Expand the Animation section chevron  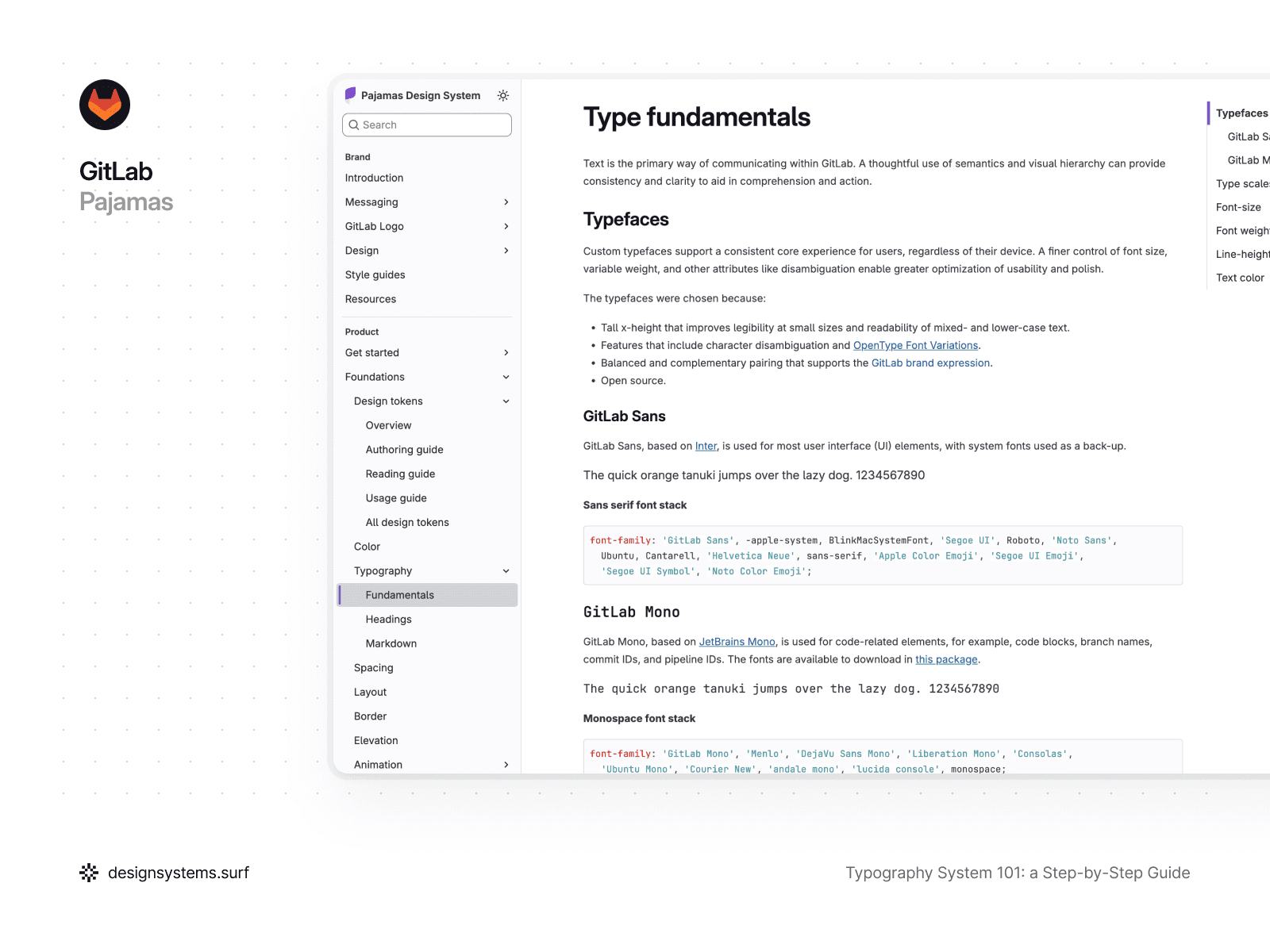point(506,765)
